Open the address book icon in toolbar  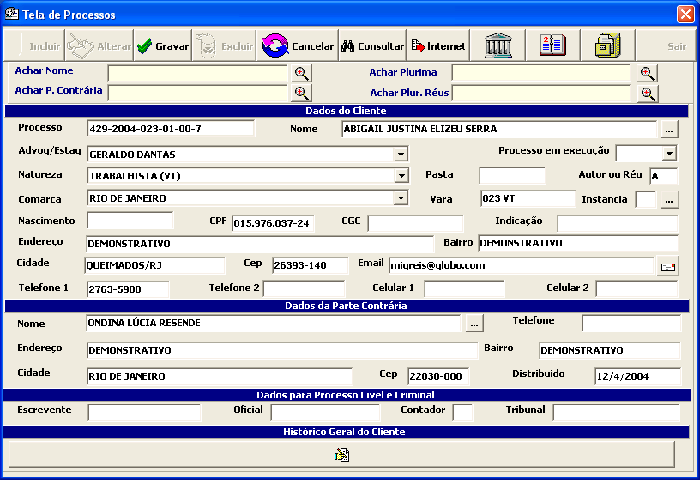pos(552,46)
